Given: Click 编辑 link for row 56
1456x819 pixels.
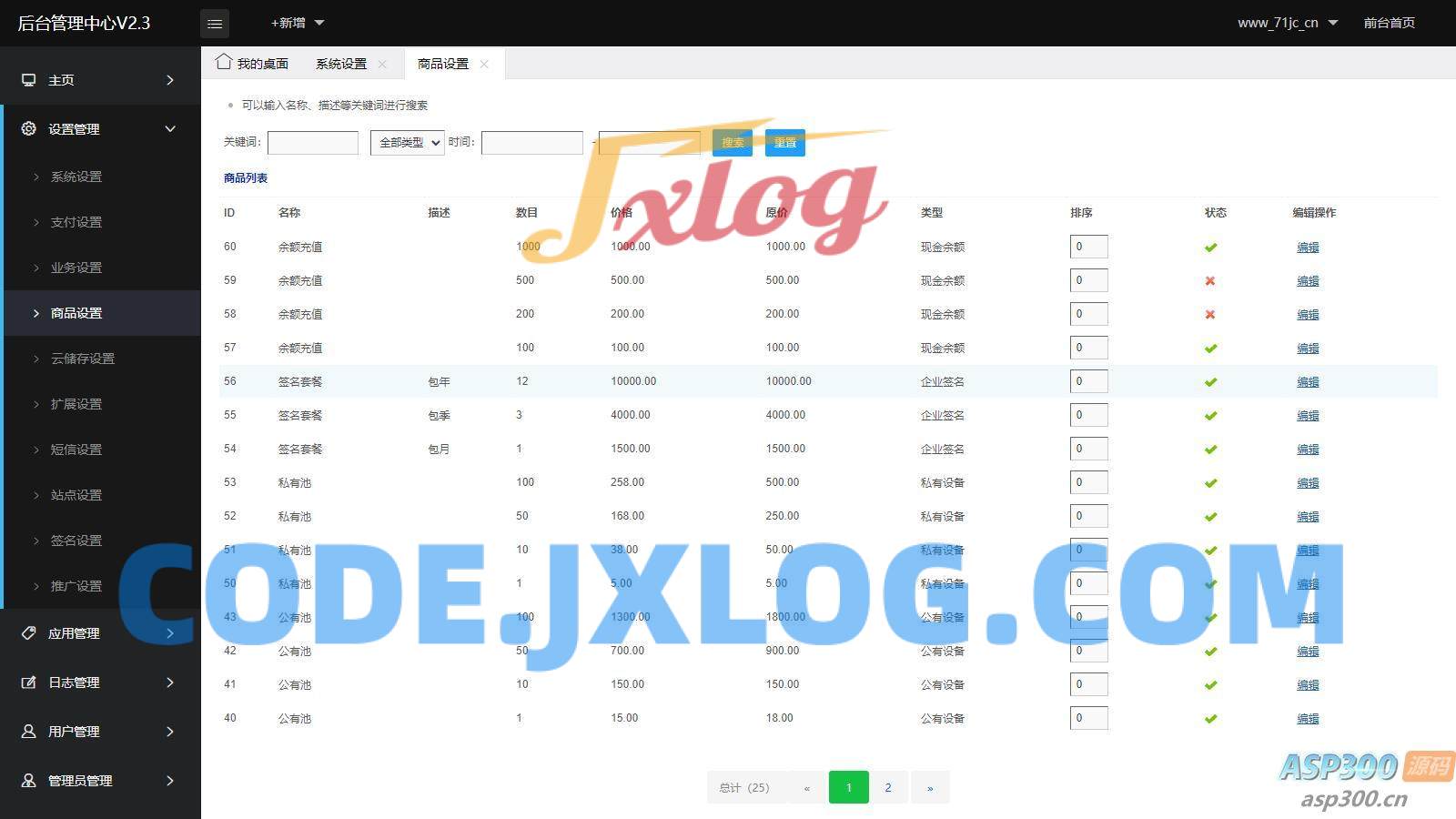Looking at the screenshot, I should pyautogui.click(x=1308, y=382).
